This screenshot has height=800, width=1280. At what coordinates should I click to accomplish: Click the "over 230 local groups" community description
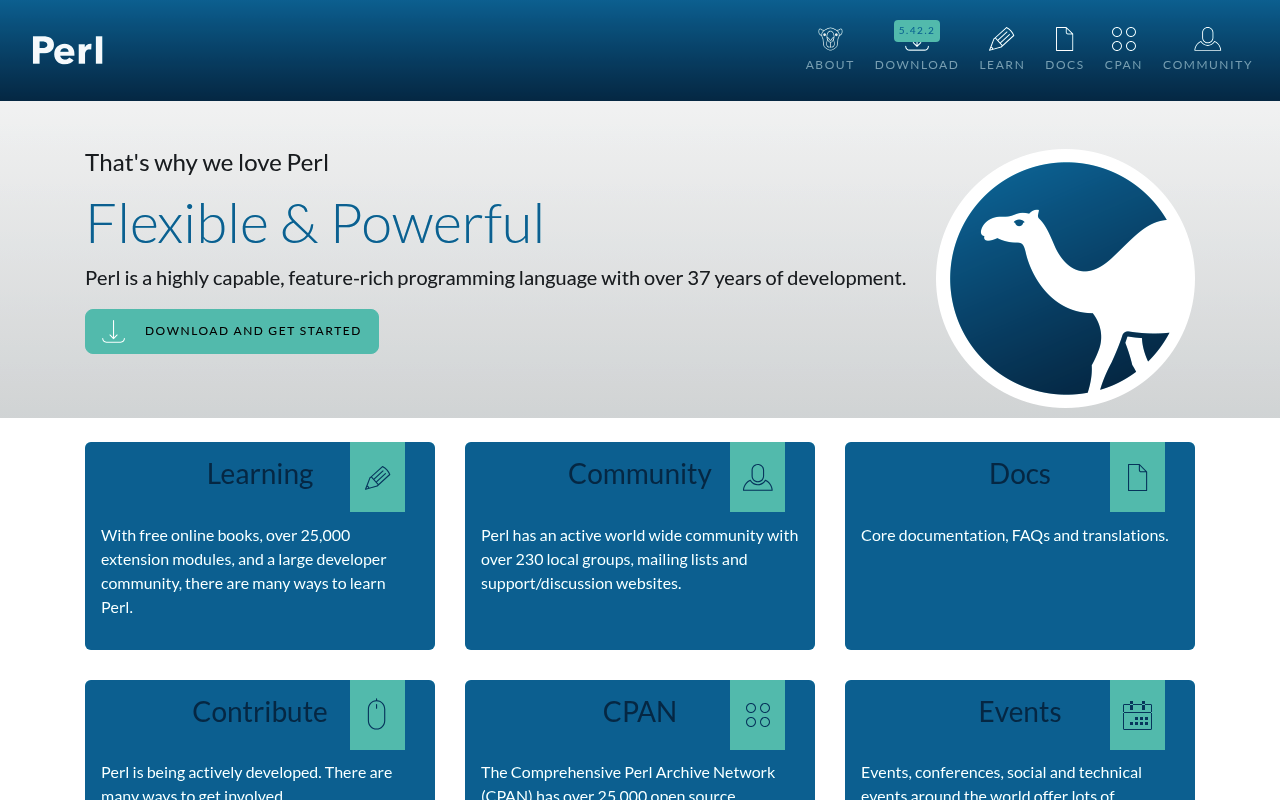(640, 559)
